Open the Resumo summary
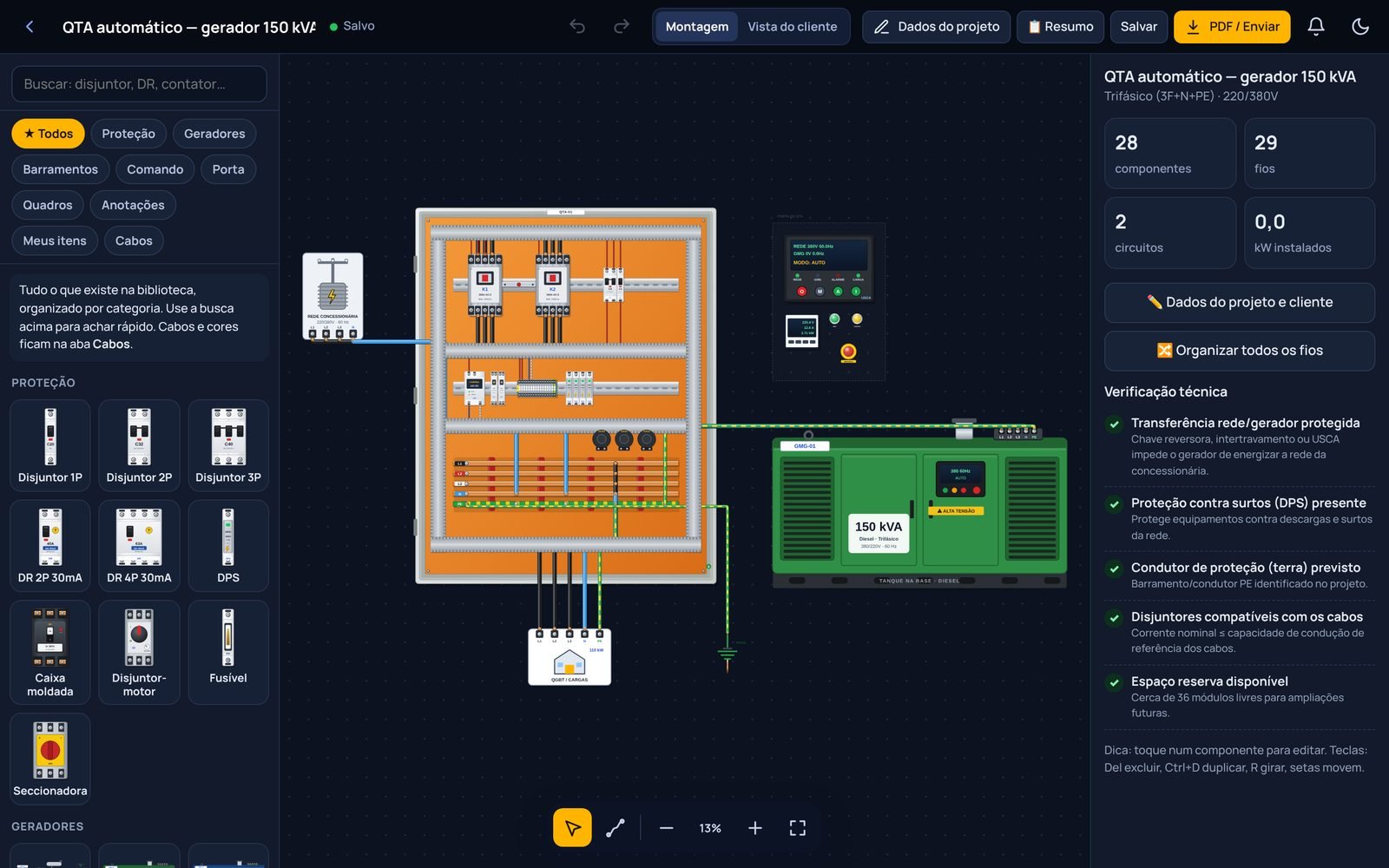 tap(1061, 27)
